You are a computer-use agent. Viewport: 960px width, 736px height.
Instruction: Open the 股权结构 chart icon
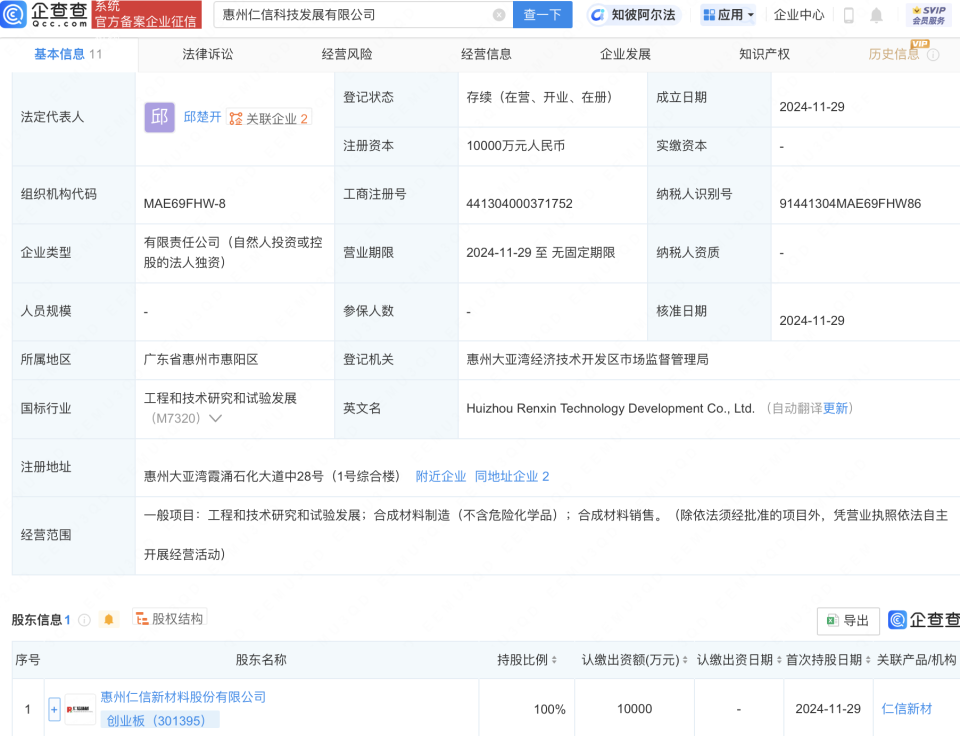tap(143, 619)
